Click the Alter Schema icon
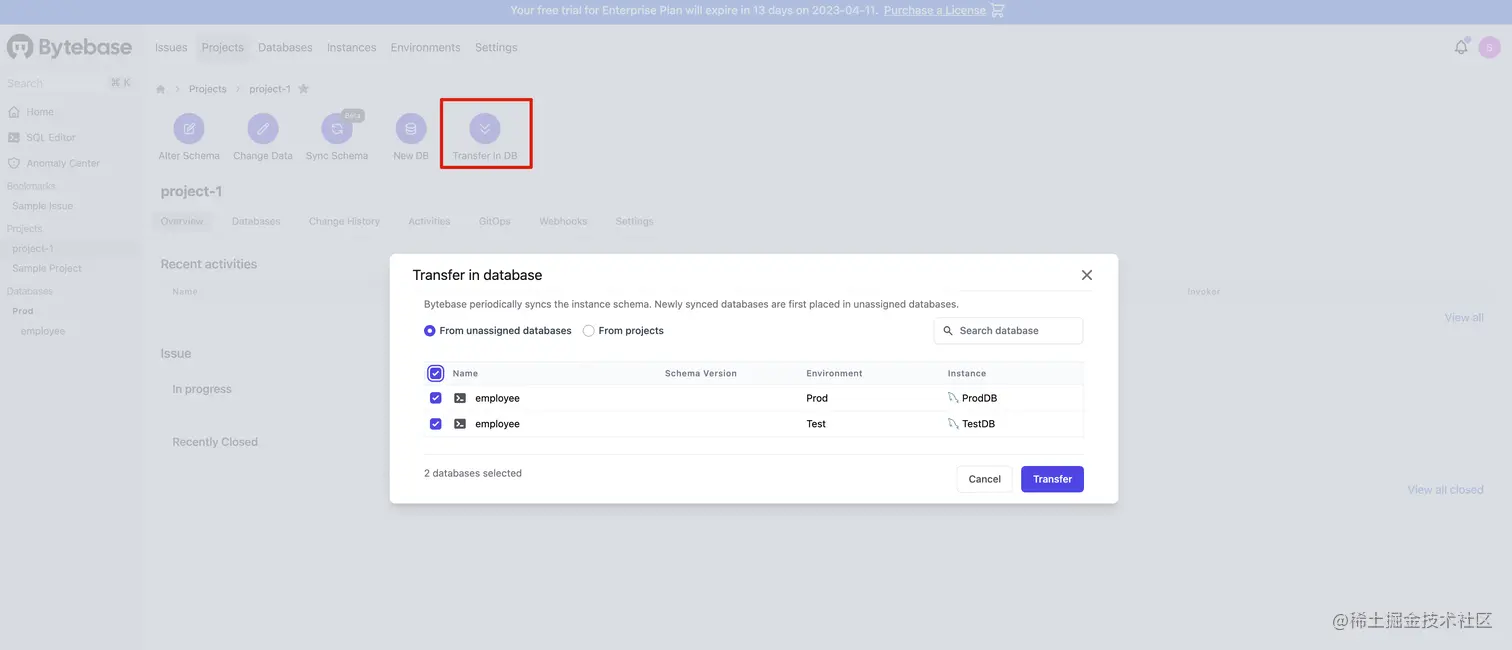 pyautogui.click(x=189, y=129)
